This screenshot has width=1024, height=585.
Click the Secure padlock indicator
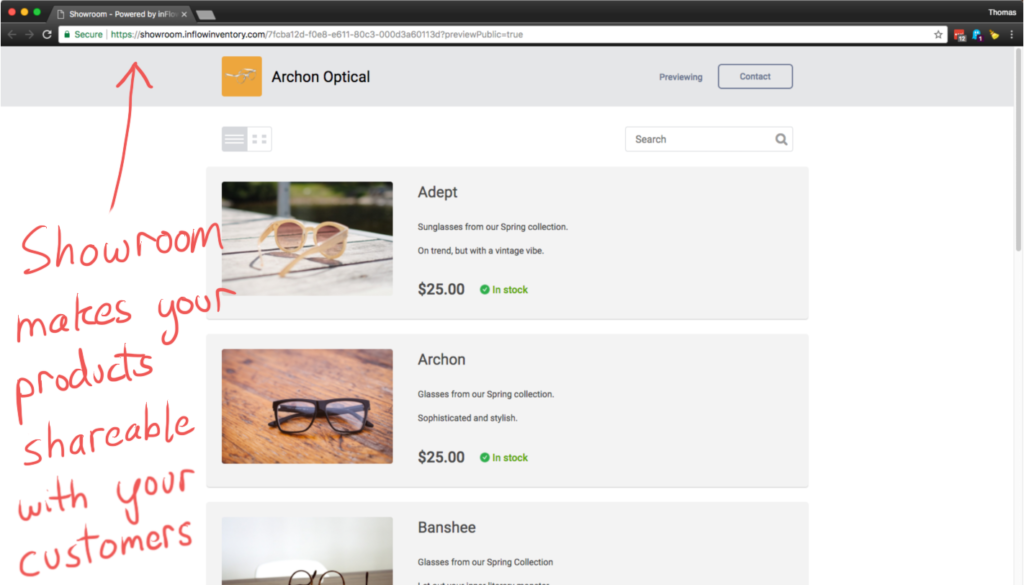[x=83, y=35]
